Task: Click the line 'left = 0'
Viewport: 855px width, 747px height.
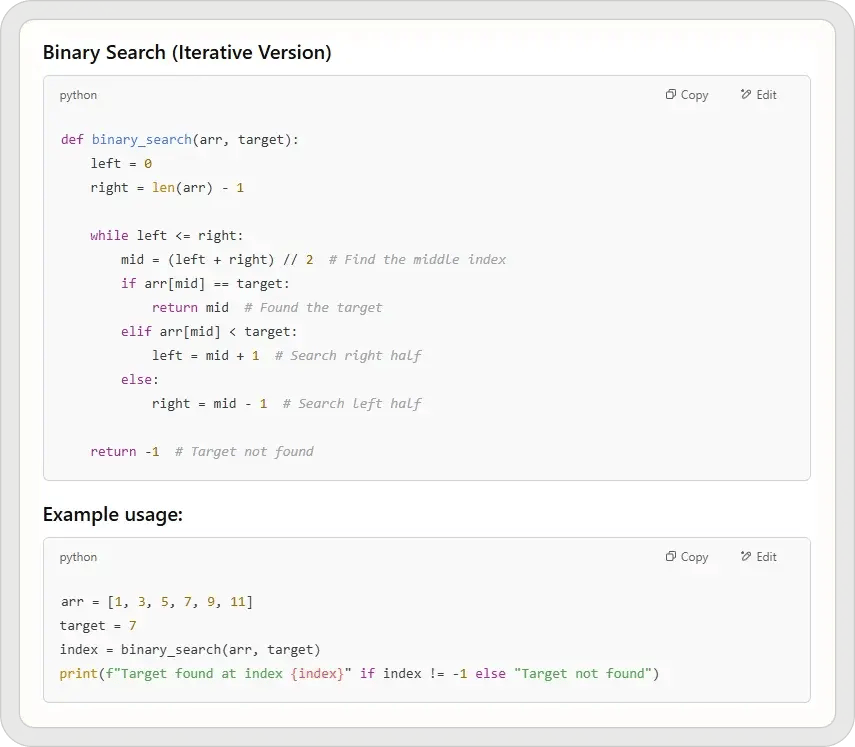Action: [x=121, y=164]
